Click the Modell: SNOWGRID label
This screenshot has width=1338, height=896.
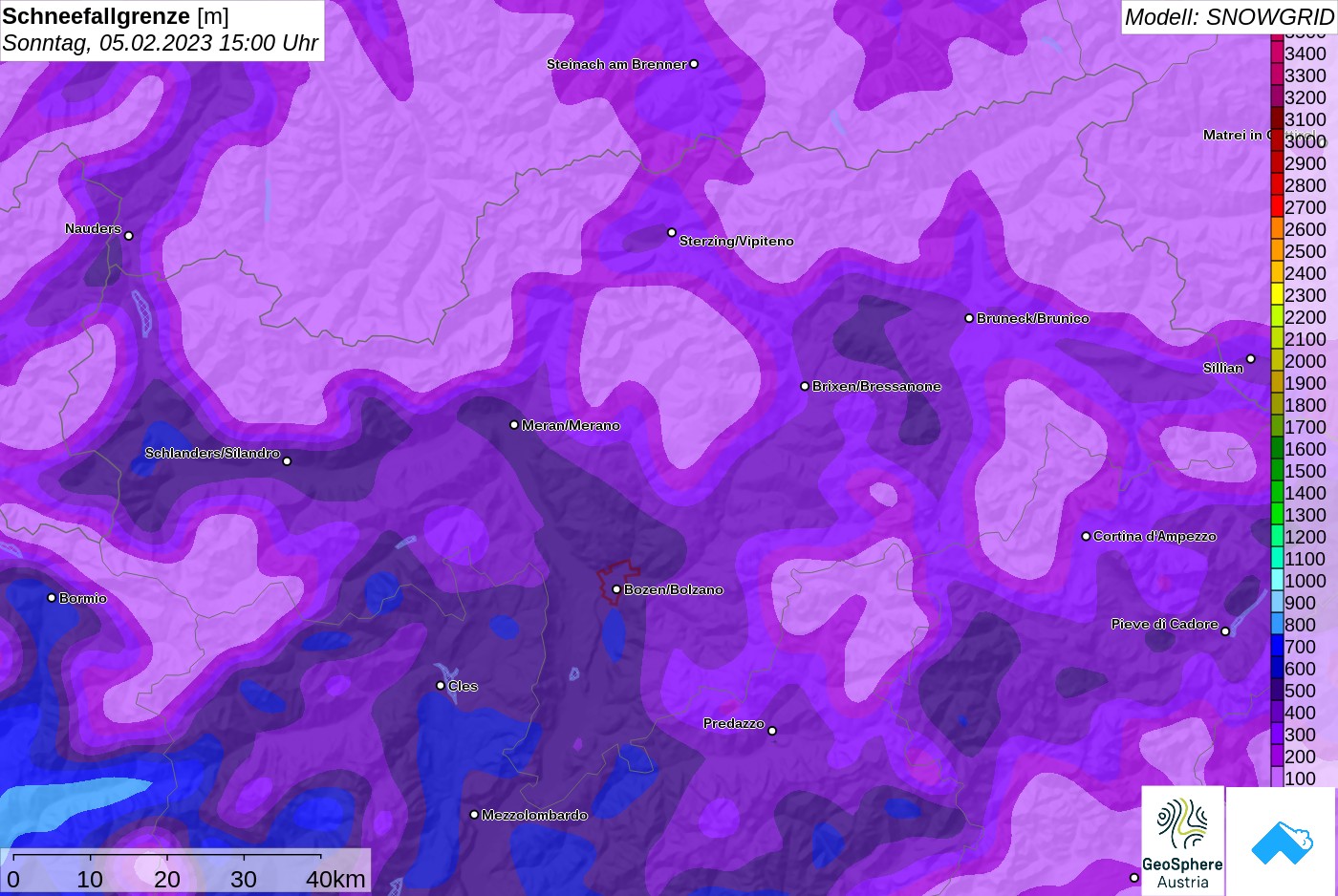tap(1229, 17)
